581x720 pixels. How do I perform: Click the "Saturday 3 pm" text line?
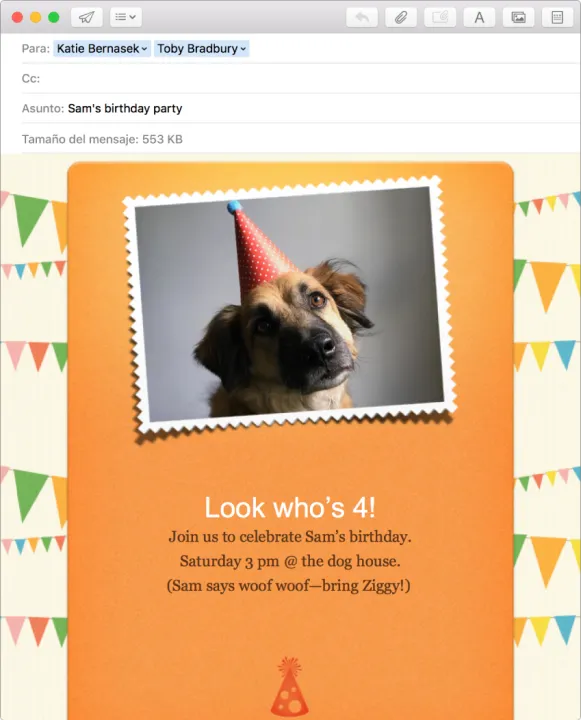290,561
